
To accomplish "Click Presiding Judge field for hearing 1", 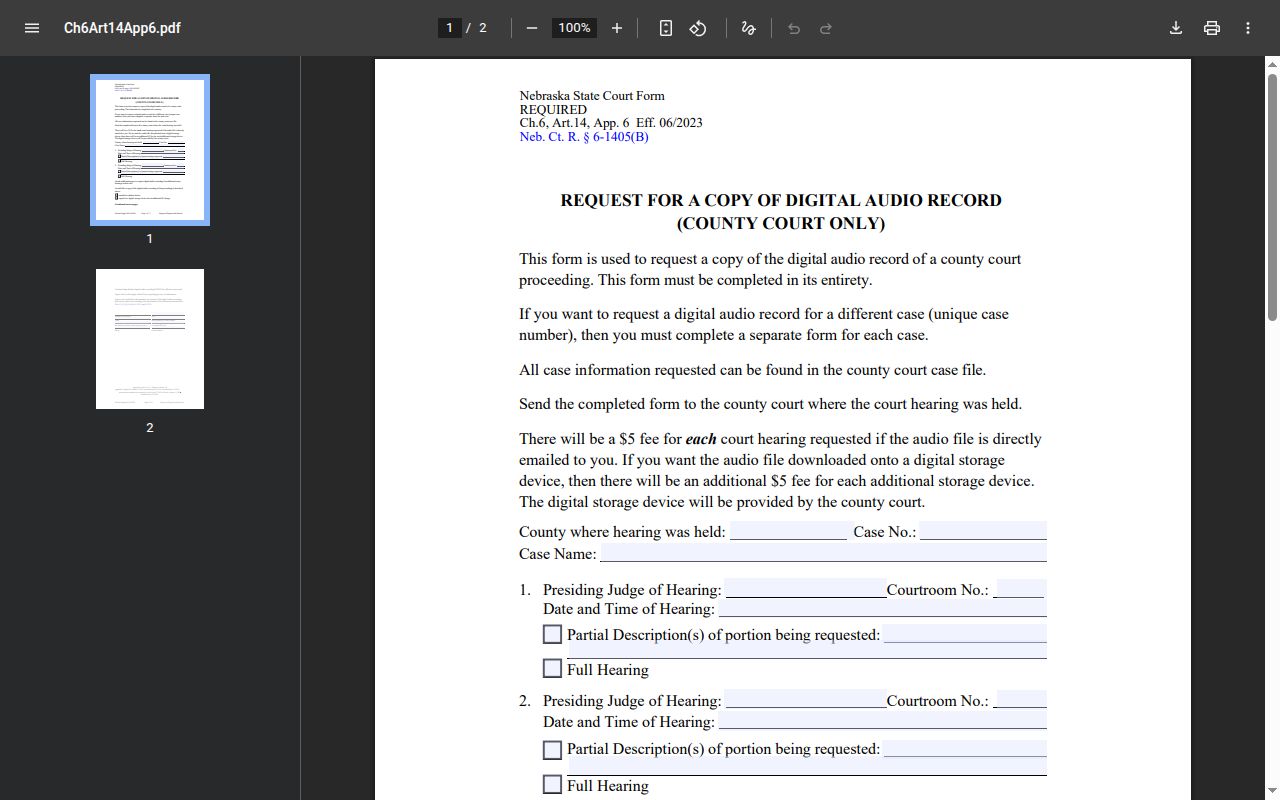I will 806,589.
